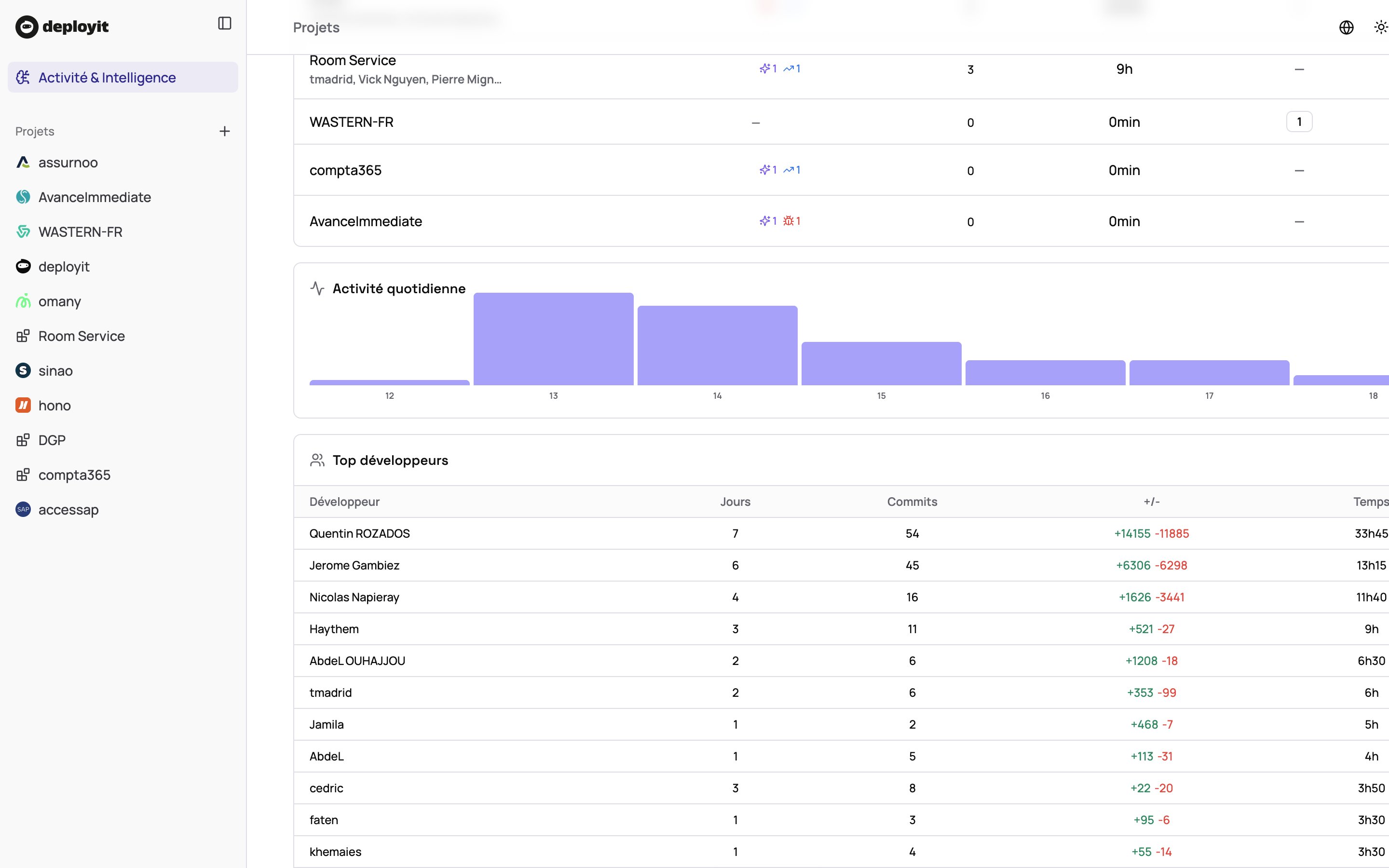Viewport: 1389px width, 868px height.
Task: Open the Quentin ROZADOS developer row
Action: [359, 533]
